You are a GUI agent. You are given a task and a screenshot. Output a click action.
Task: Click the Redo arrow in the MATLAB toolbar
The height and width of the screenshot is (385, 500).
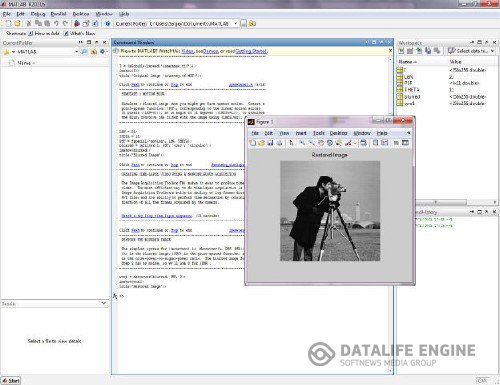point(65,24)
